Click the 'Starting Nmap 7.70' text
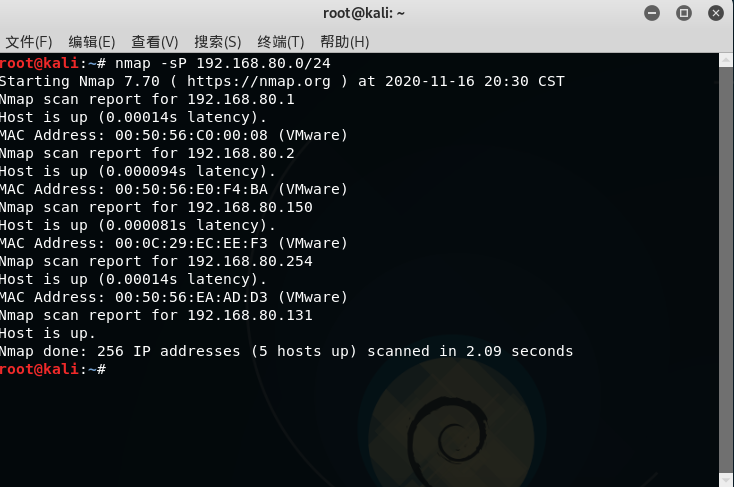The width and height of the screenshot is (734, 487). [x=80, y=81]
